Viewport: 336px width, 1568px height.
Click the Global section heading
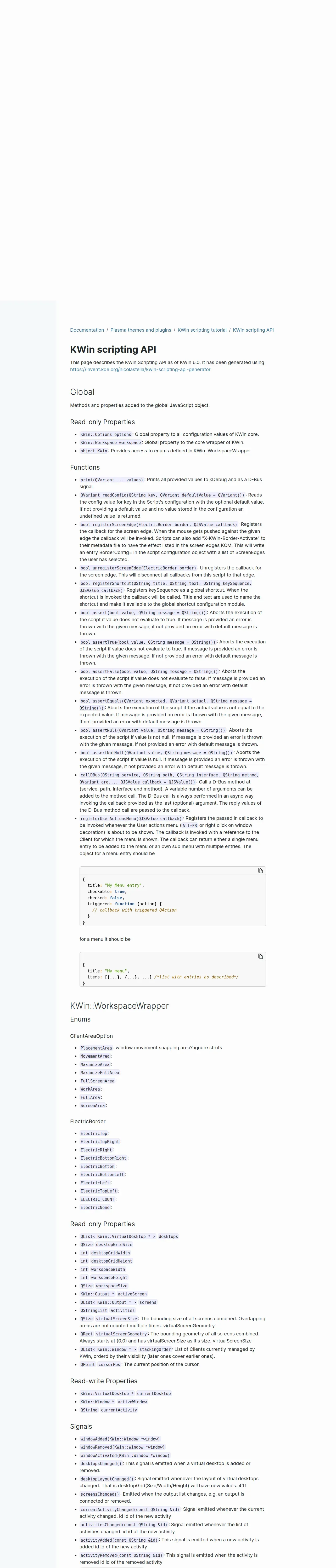[82, 392]
